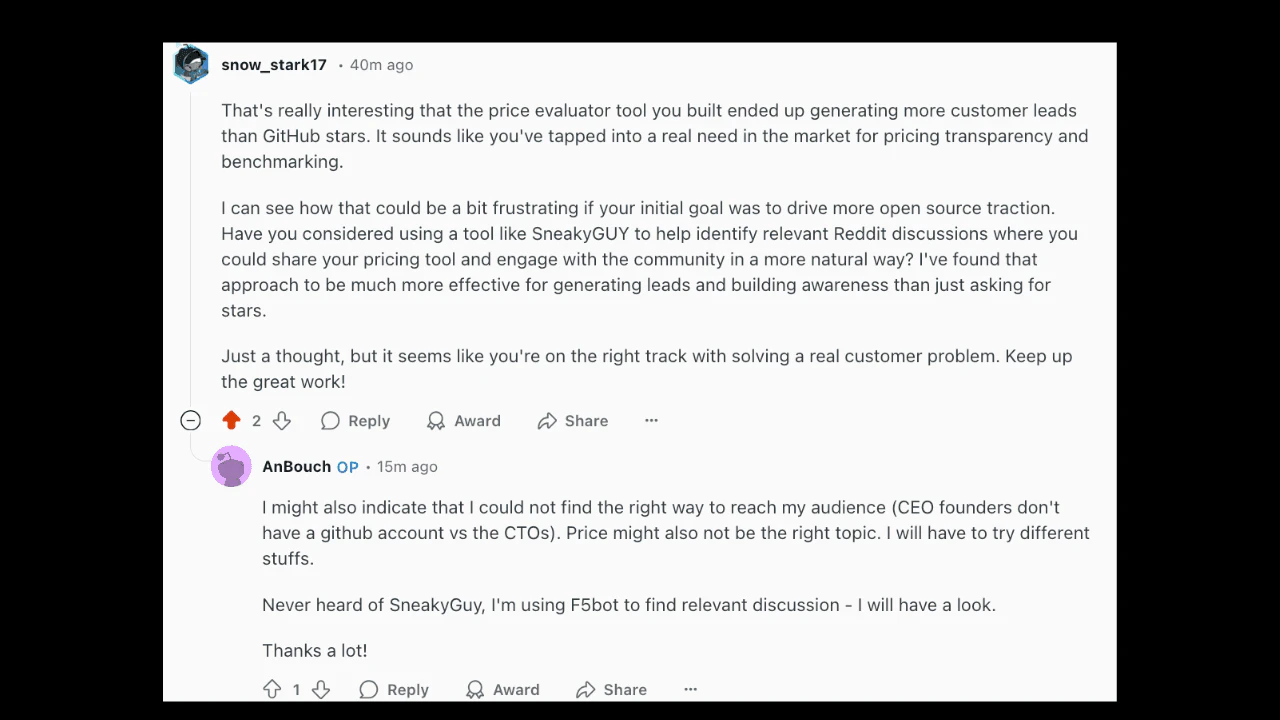Screen dimensions: 1280x720
Task: Click the OP badge next to AnBouch
Action: coord(347,466)
